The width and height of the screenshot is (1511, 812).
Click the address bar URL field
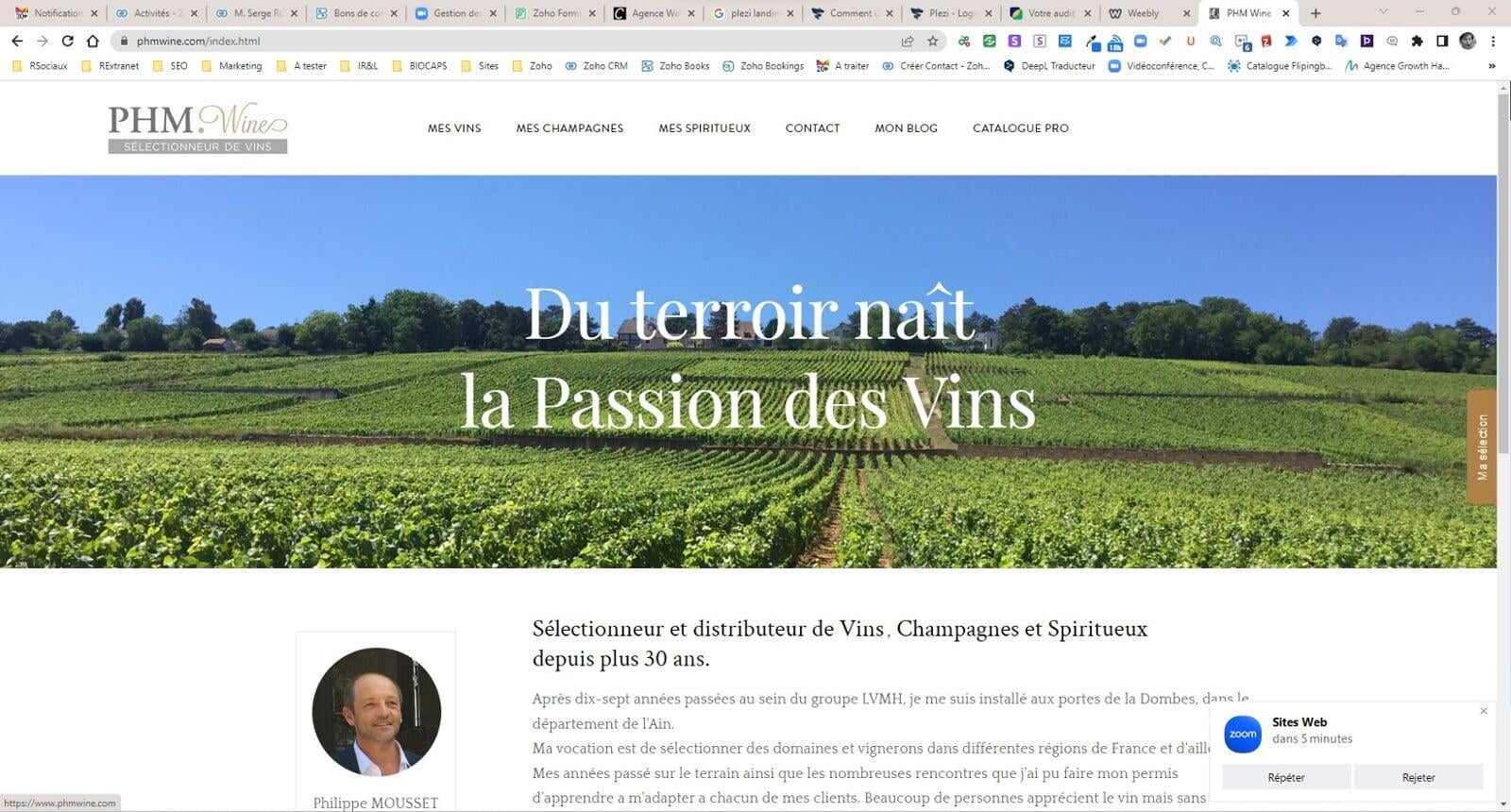point(510,41)
